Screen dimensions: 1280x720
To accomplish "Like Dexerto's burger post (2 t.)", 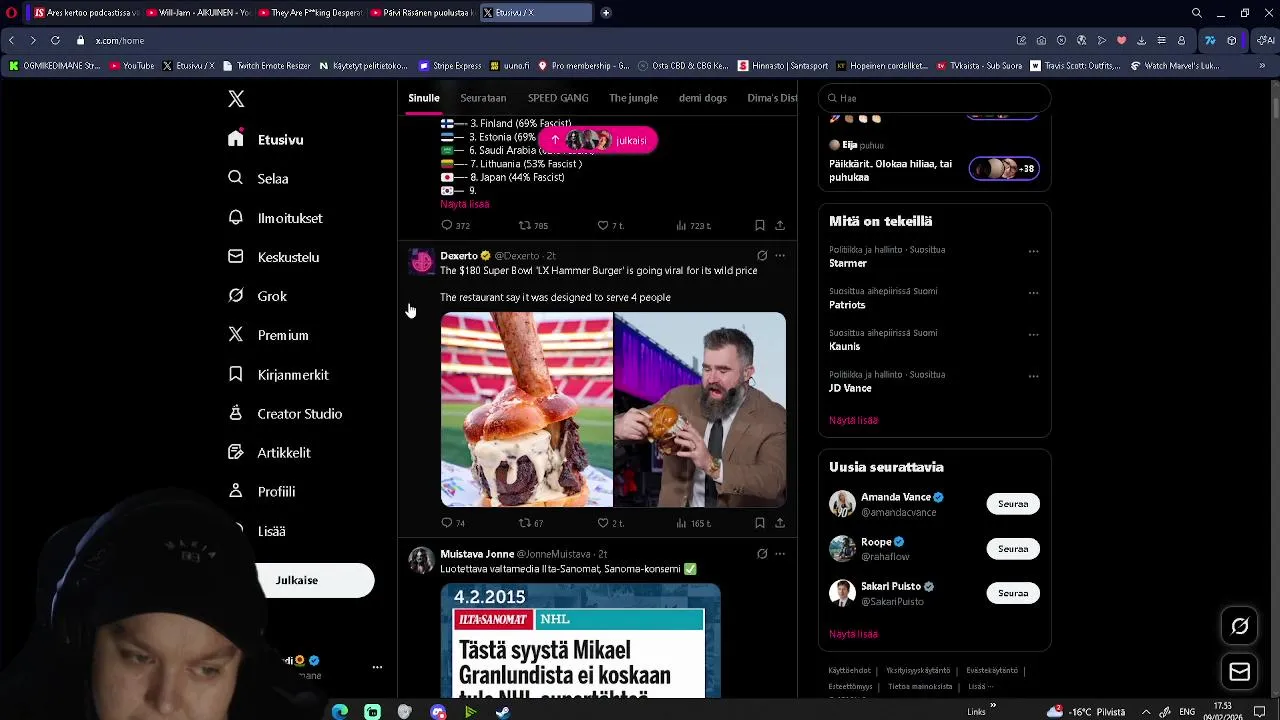I will (x=610, y=523).
